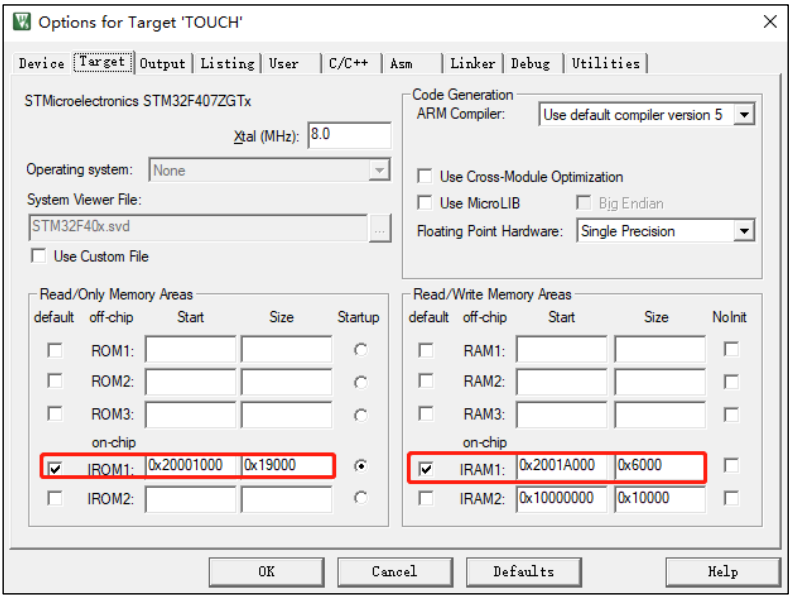Select ROM1 Startup radio button

(361, 350)
